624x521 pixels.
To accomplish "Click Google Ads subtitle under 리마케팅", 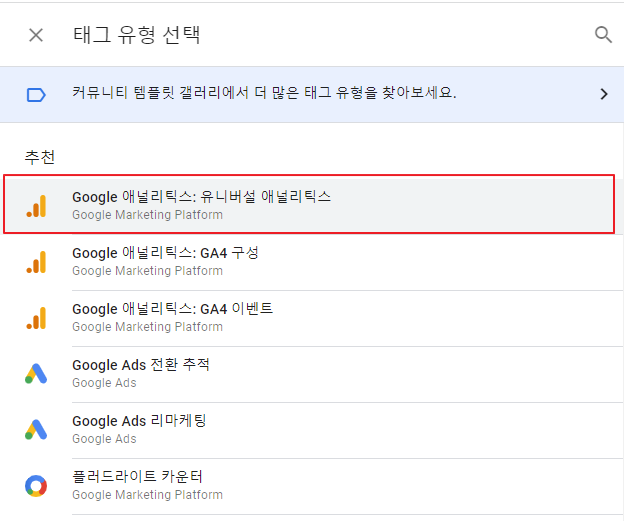I will pos(104,439).
